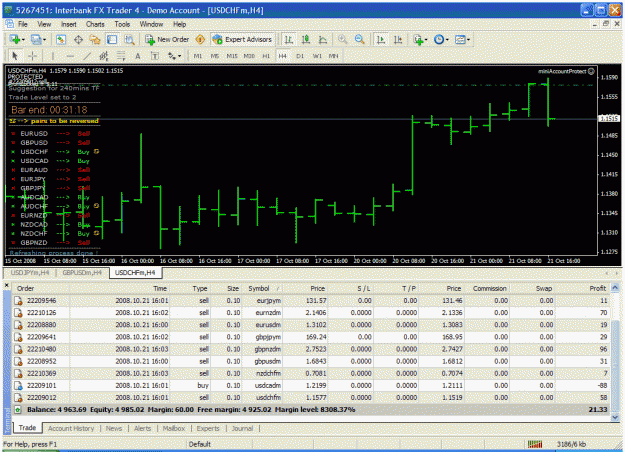
Task: Switch to the GBPUSDm,H4 chart tab
Action: pos(82,273)
